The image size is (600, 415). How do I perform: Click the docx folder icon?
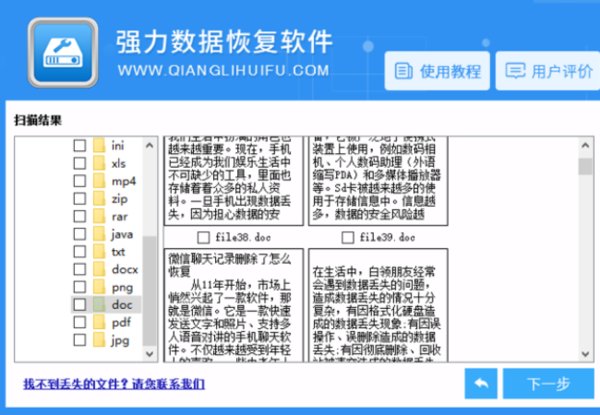pyautogui.click(x=99, y=269)
